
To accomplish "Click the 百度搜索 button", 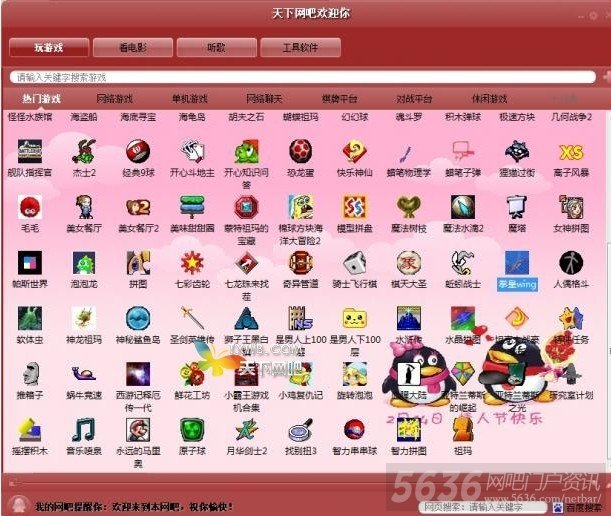I will click(x=579, y=507).
